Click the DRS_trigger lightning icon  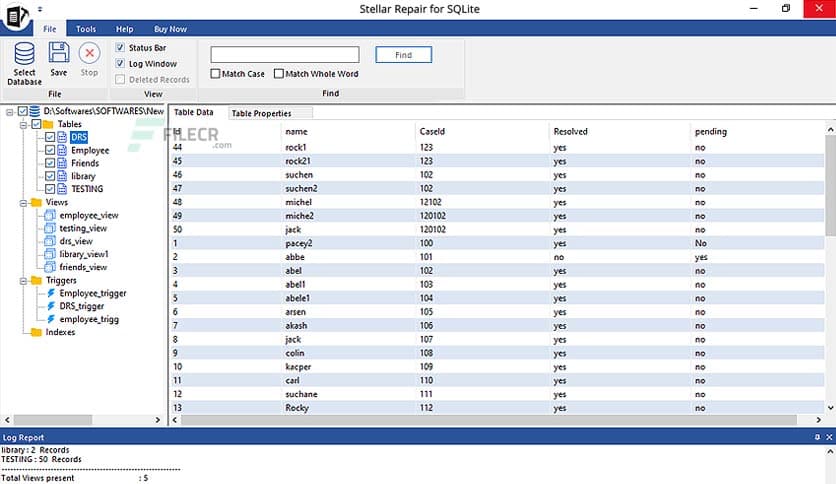(51, 306)
